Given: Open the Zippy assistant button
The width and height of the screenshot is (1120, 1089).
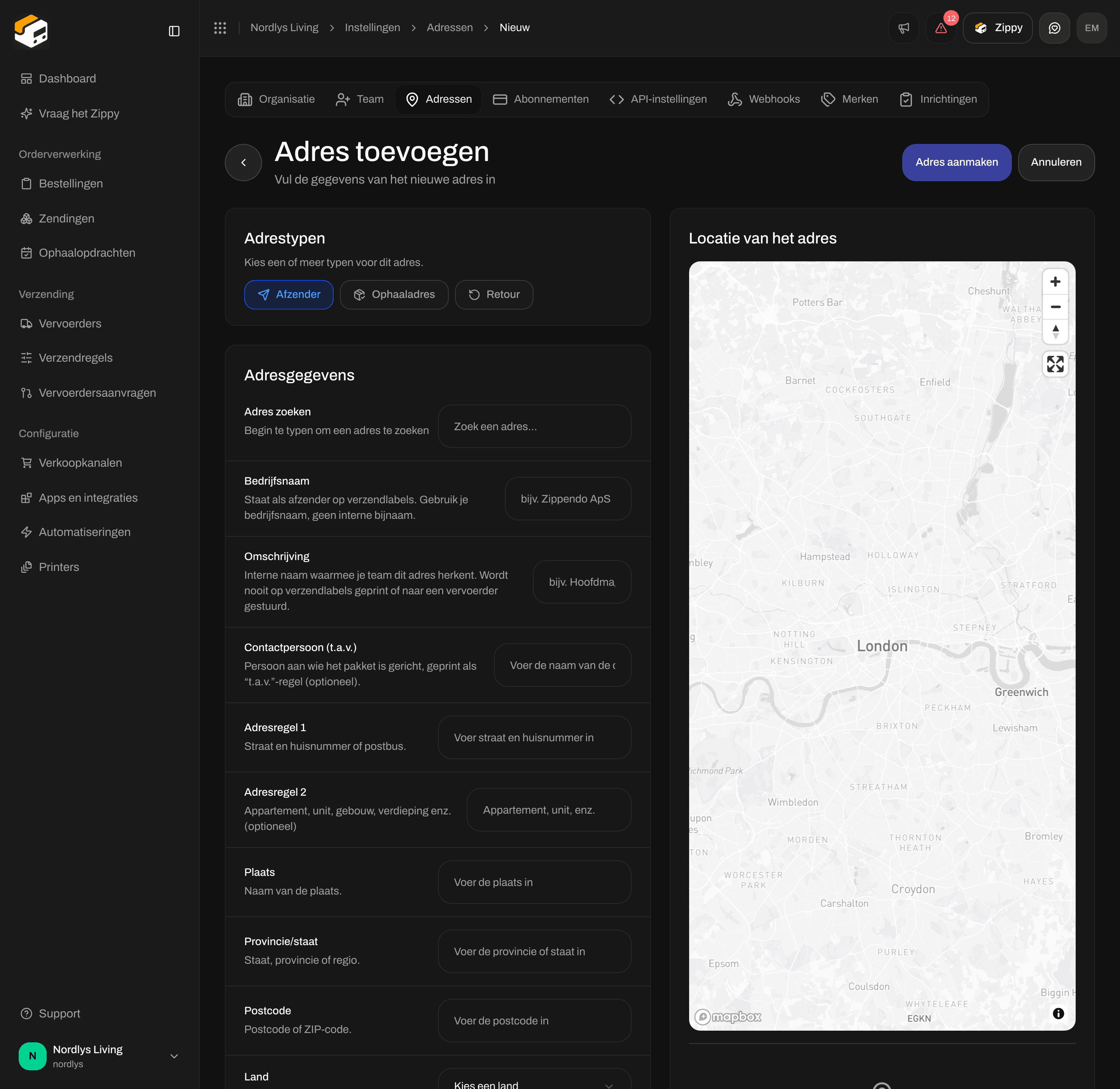Looking at the screenshot, I should click(997, 28).
